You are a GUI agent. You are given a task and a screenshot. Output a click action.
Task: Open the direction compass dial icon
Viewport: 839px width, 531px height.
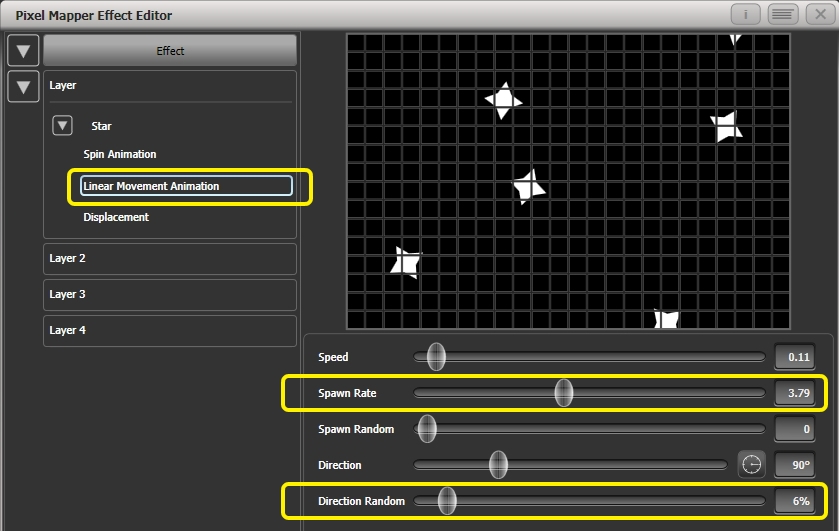pos(751,464)
